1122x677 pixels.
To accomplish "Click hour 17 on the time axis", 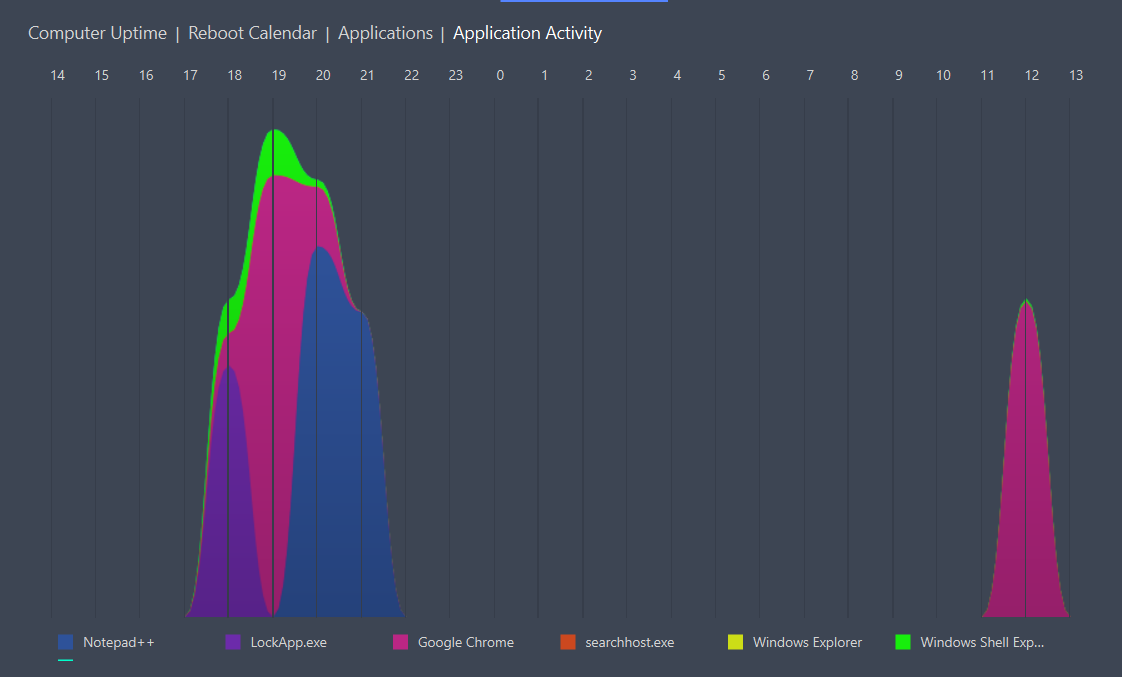I will point(190,75).
